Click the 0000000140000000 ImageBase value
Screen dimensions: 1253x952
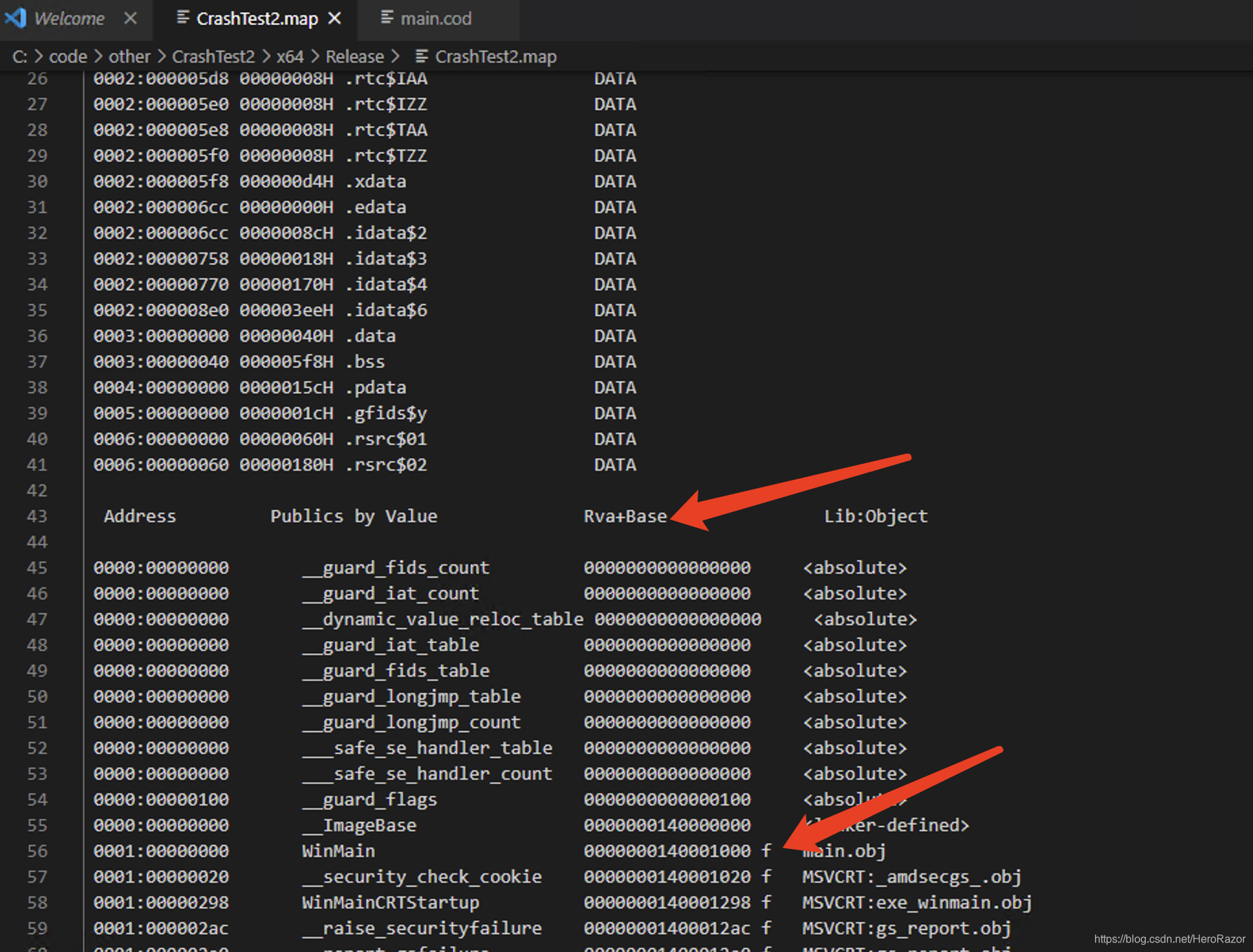click(x=667, y=825)
